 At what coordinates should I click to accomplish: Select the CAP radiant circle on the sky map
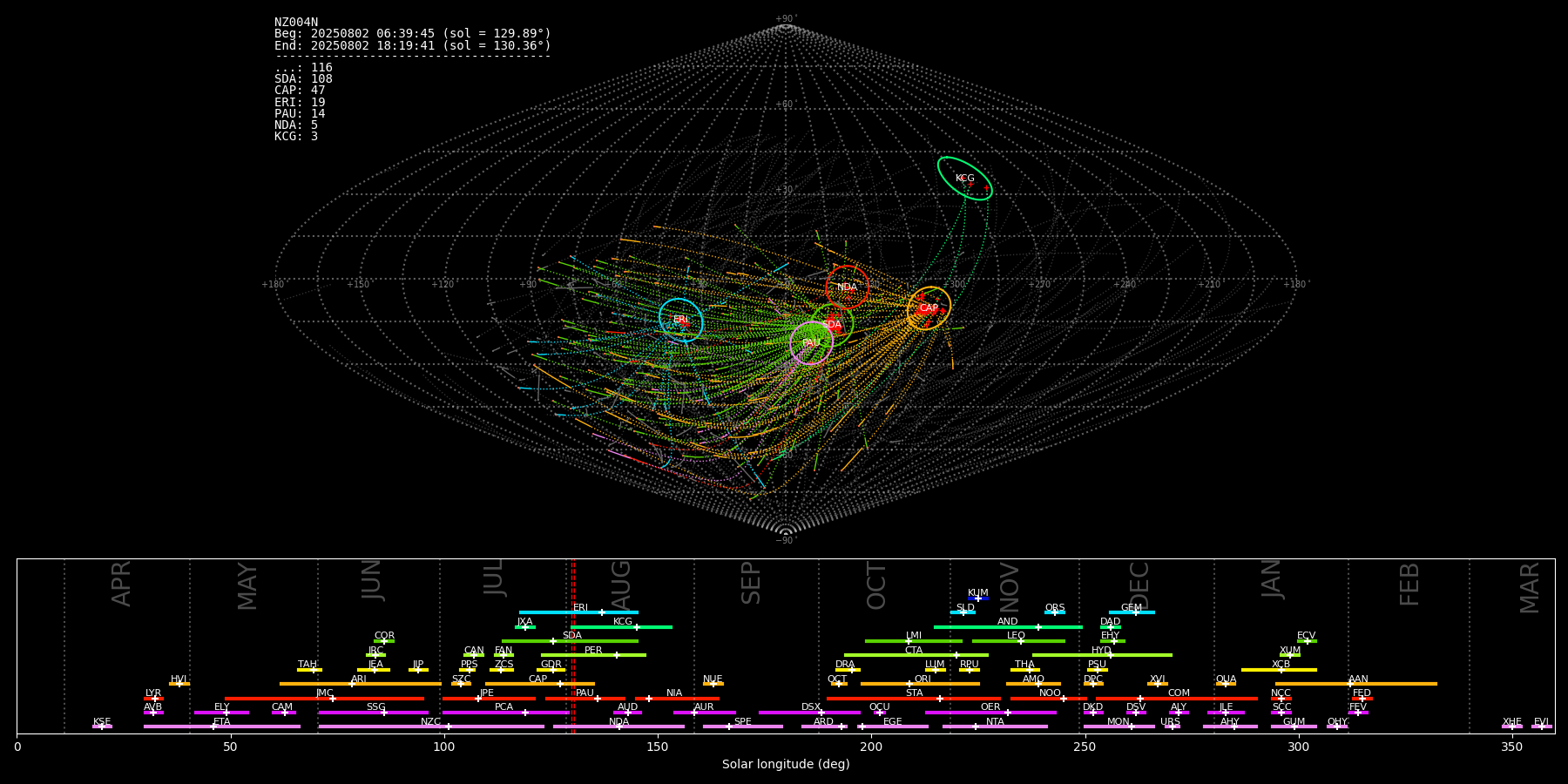[929, 308]
